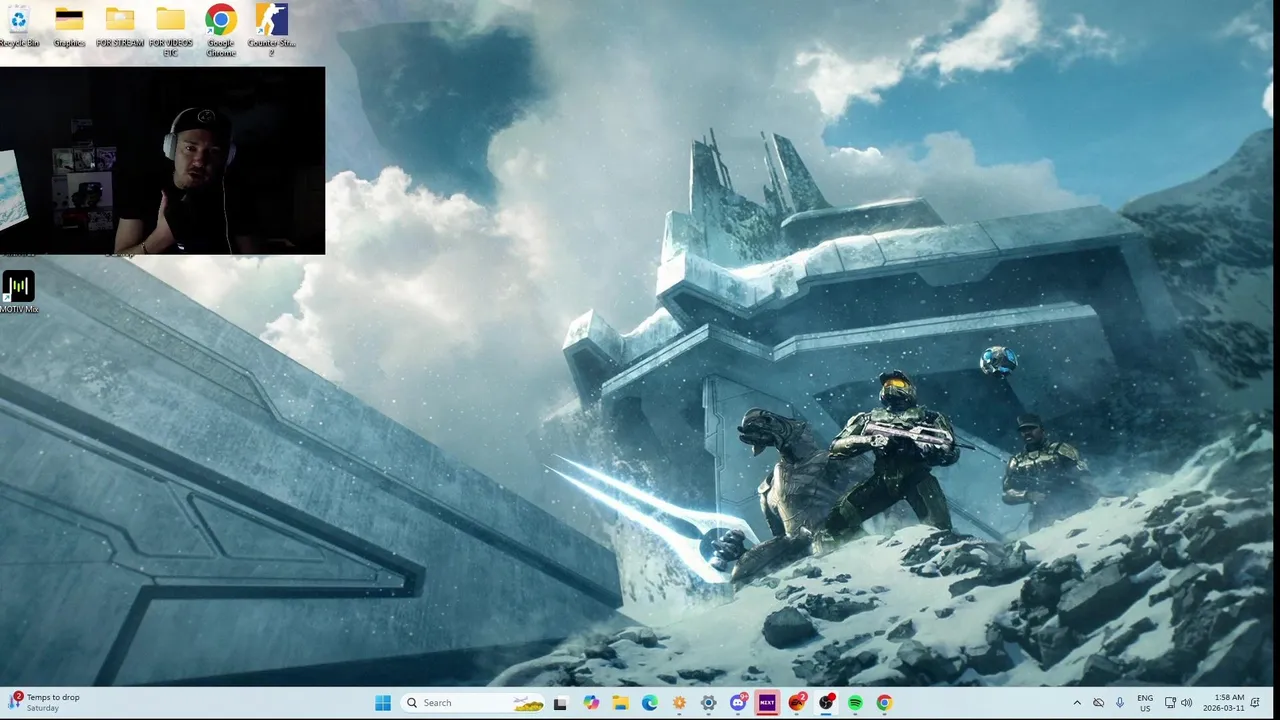Screen dimensions: 1280x720
Task: Switch to the purple NEXT app in taskbar
Action: tap(767, 703)
